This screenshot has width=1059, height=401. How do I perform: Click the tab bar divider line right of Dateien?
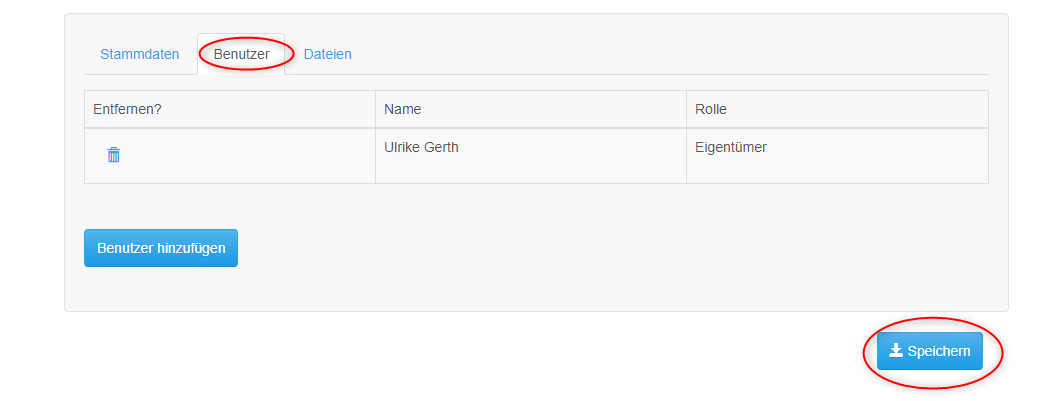click(x=669, y=74)
